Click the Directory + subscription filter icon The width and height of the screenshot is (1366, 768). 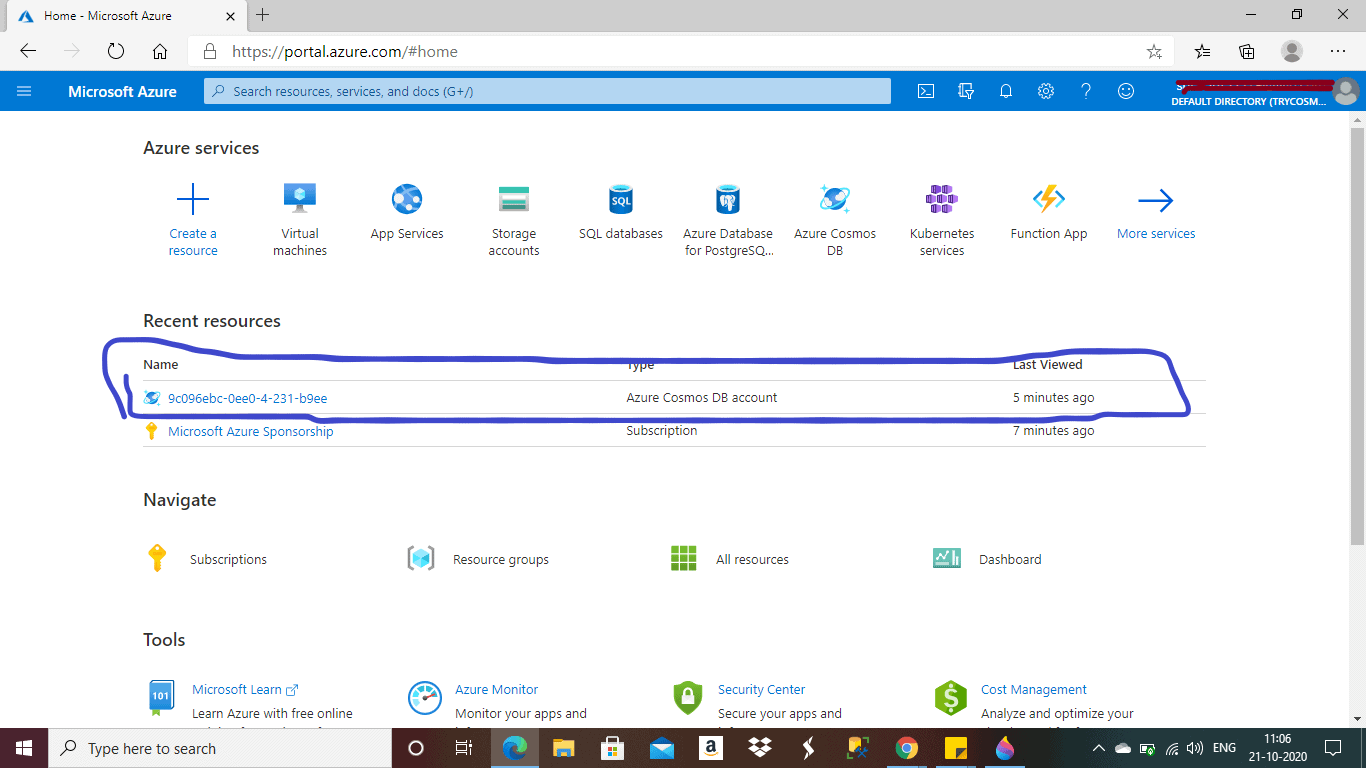(966, 91)
